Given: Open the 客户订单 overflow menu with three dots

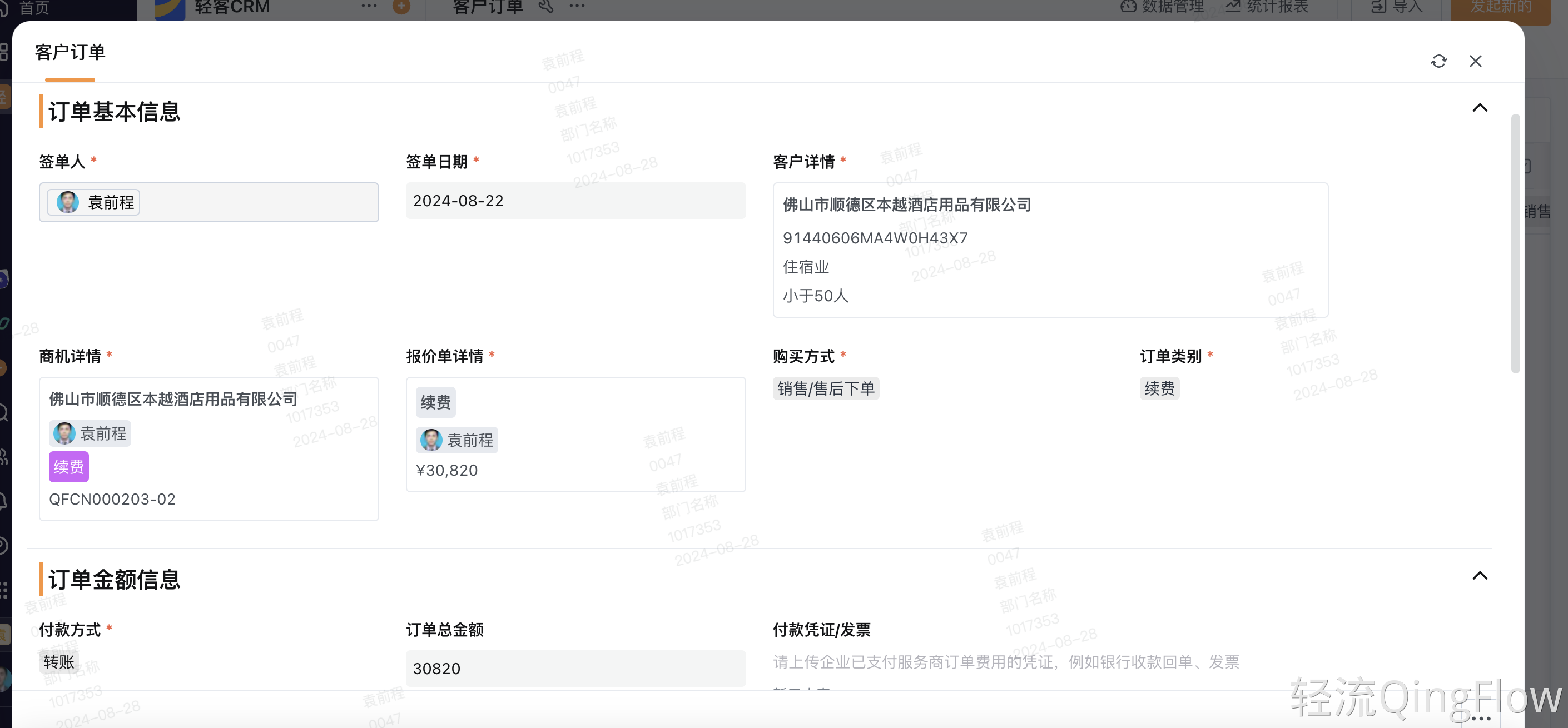Looking at the screenshot, I should tap(576, 7).
